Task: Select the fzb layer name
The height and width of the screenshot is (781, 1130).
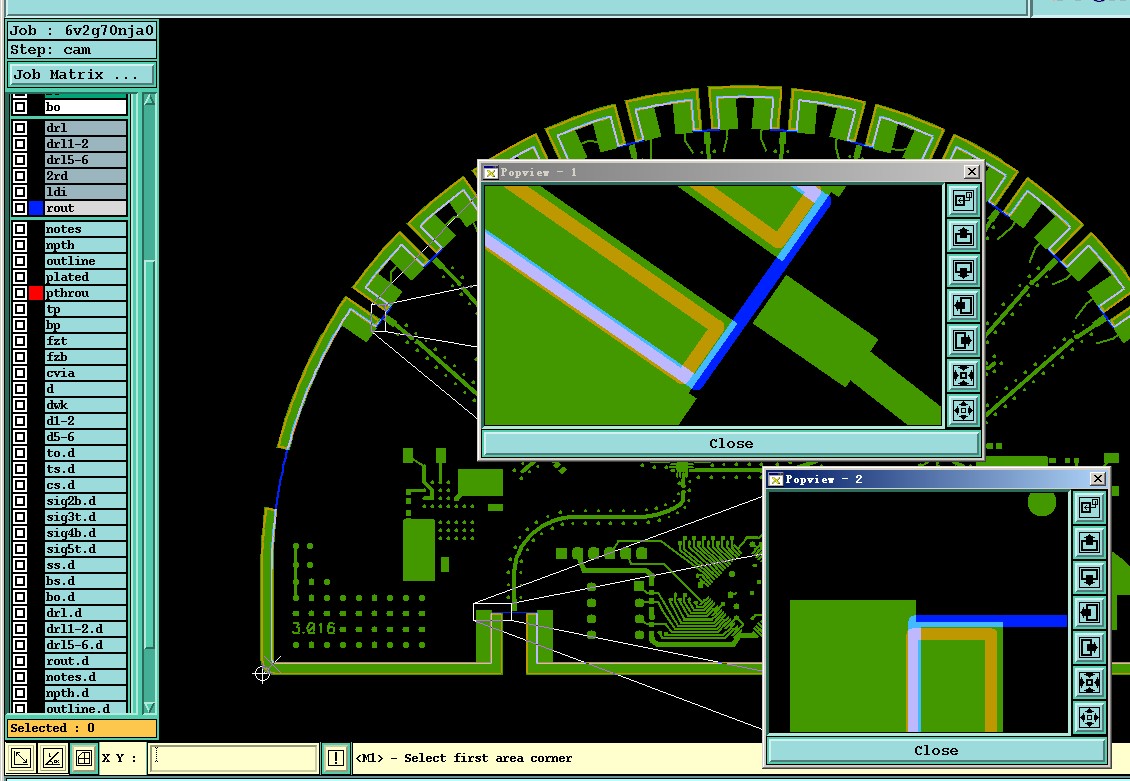Action: tap(85, 357)
